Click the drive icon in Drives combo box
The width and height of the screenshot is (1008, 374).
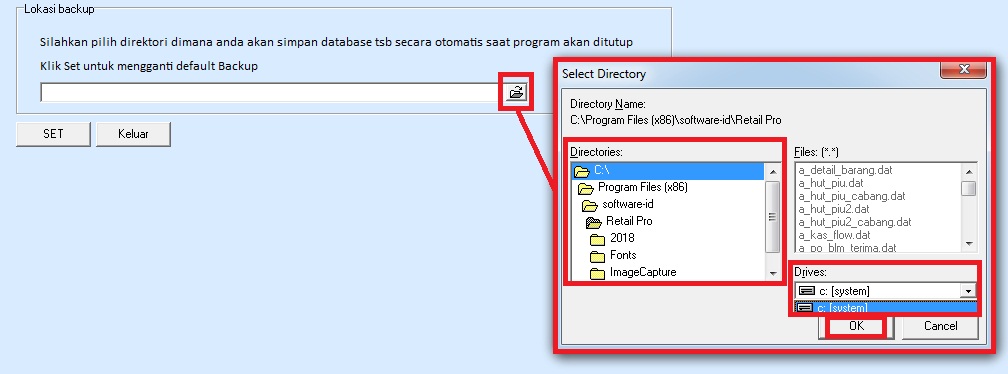click(806, 291)
